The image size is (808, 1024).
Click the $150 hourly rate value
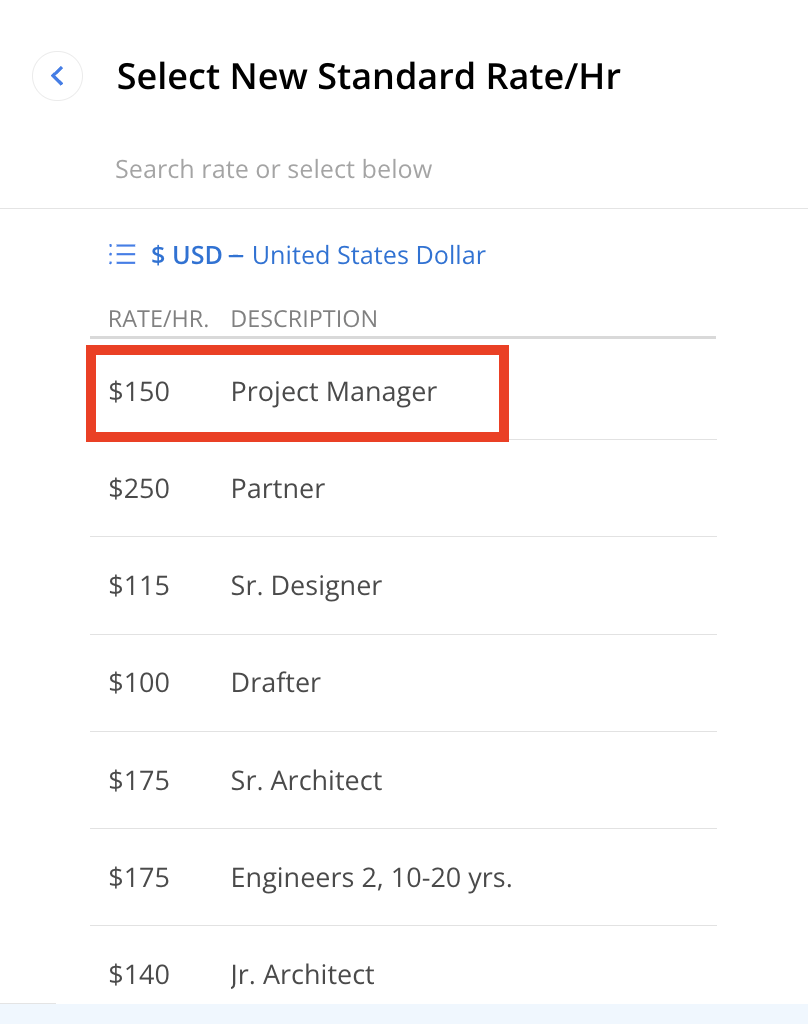[x=139, y=391]
